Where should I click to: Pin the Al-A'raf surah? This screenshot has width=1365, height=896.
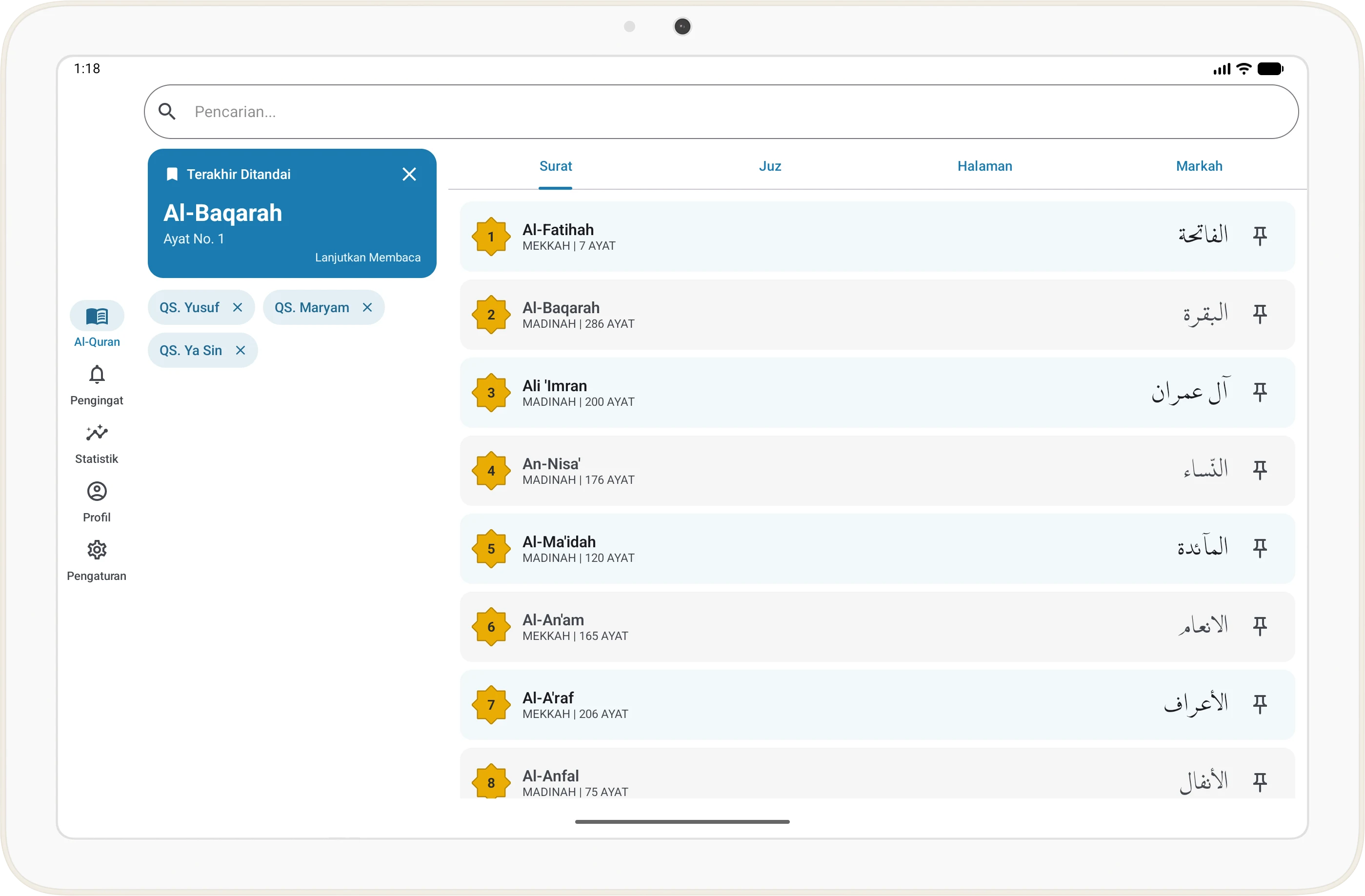click(x=1260, y=703)
